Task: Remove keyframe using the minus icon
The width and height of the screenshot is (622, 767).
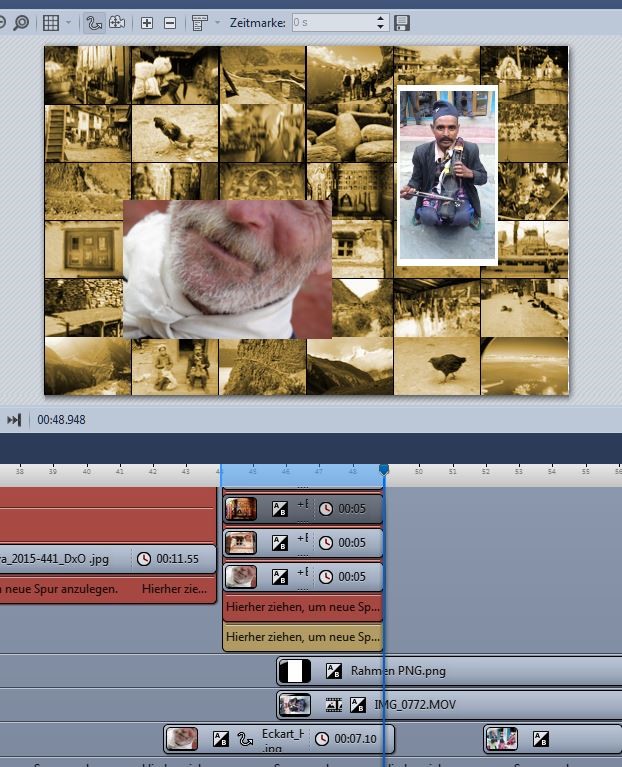Action: [x=169, y=22]
